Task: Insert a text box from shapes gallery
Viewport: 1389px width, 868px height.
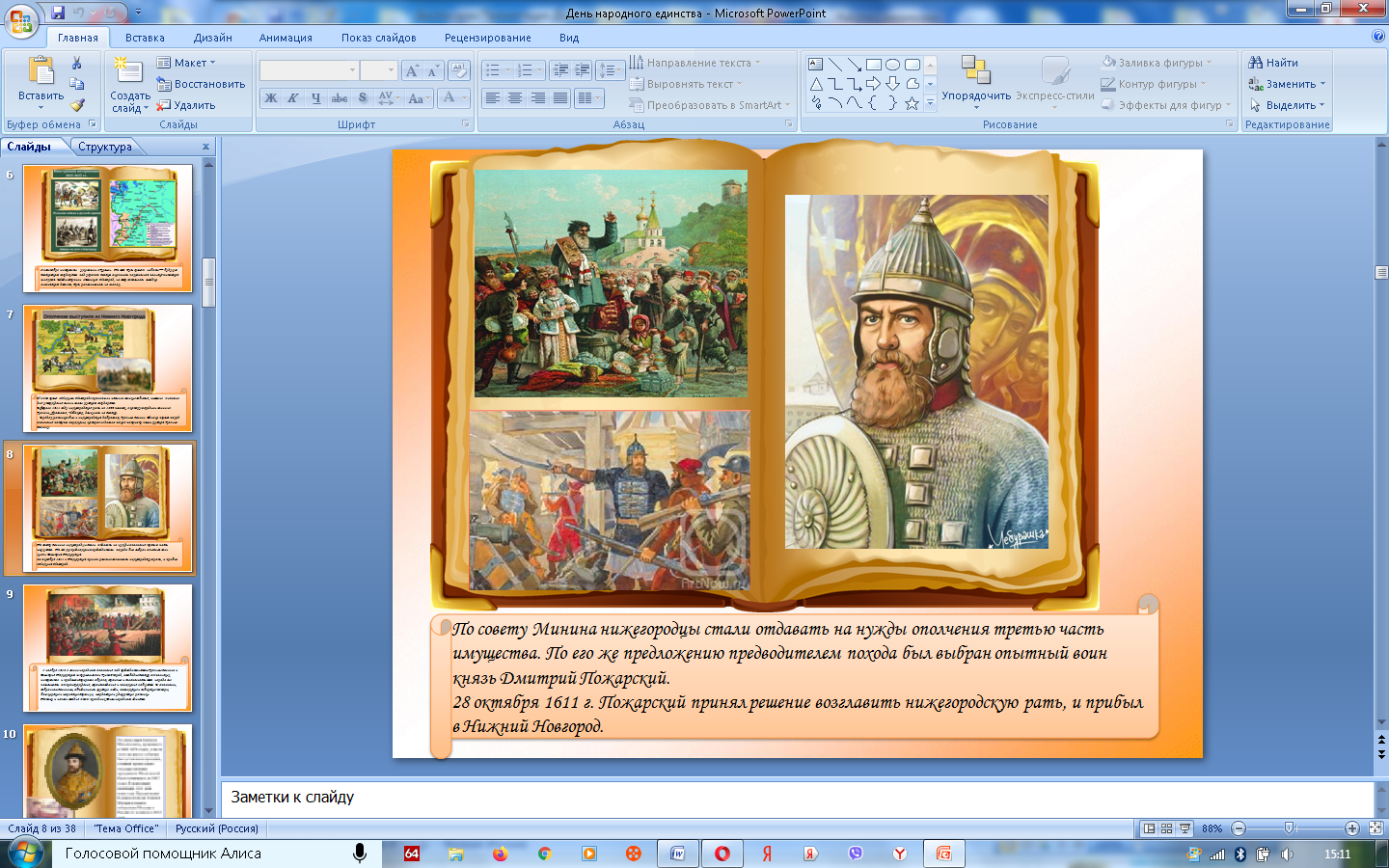Action: click(816, 65)
